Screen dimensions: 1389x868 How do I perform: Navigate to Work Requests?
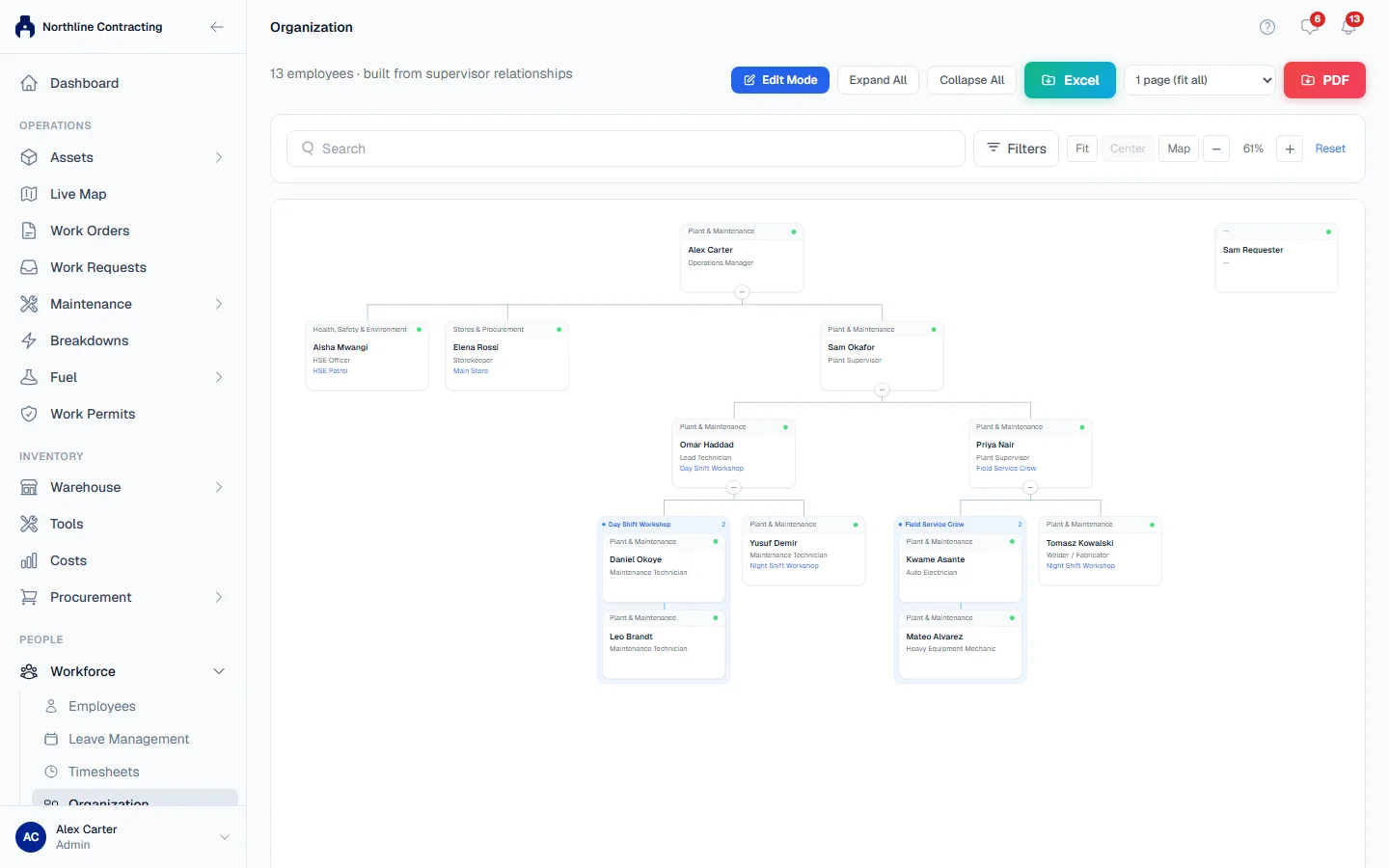pos(123,267)
